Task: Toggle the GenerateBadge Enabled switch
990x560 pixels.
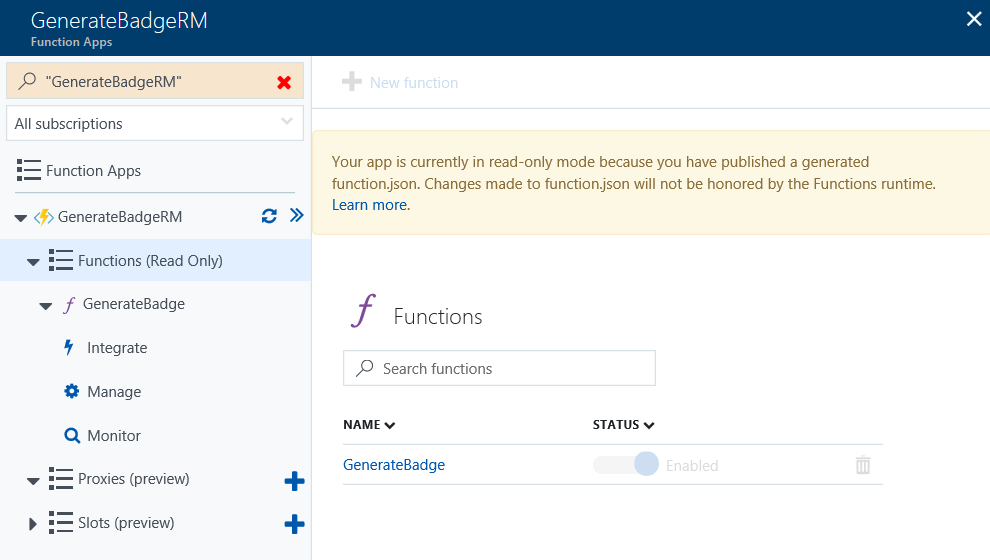Action: (x=627, y=465)
